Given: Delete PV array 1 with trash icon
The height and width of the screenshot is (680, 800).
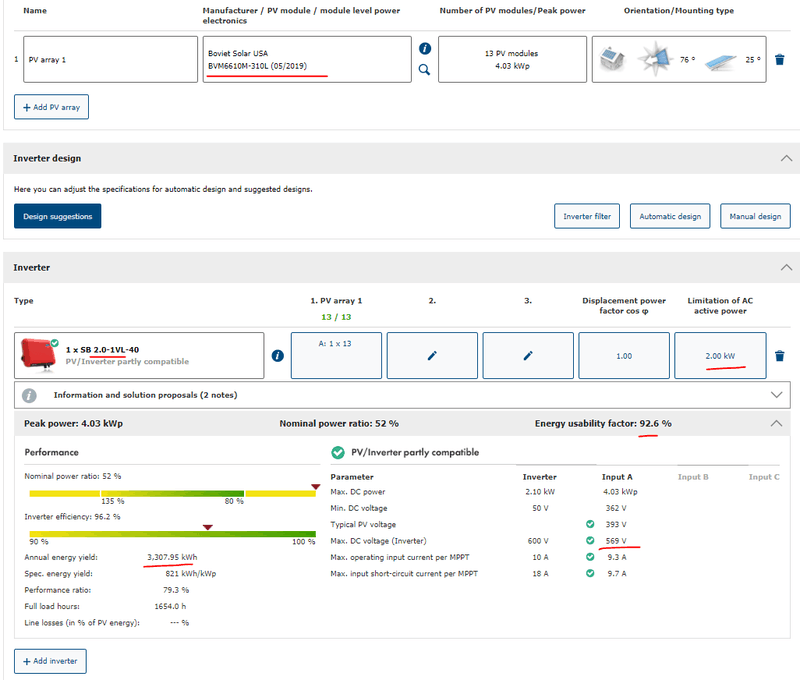Looking at the screenshot, I should tap(780, 60).
